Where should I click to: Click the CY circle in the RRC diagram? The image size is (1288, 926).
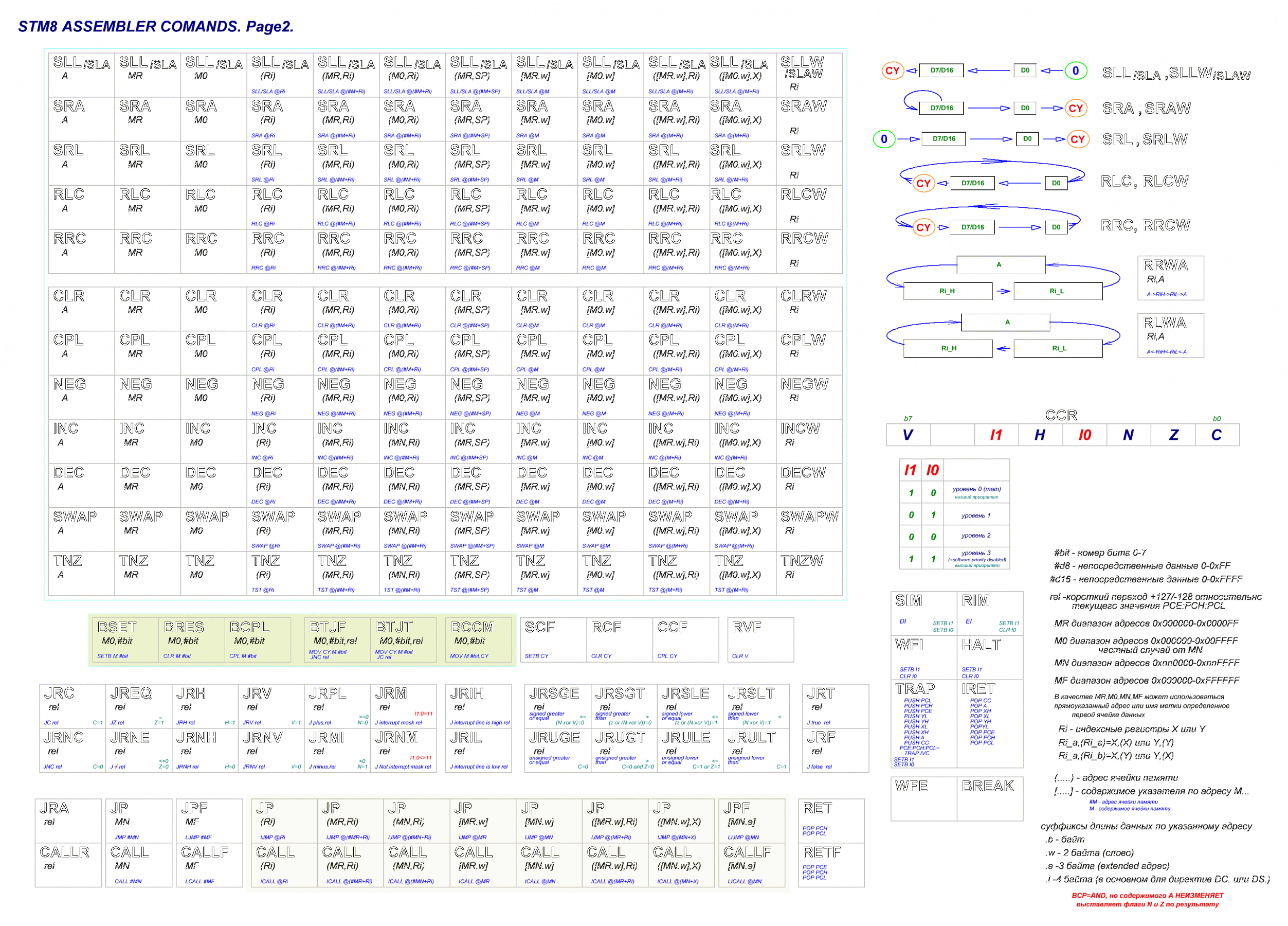coord(923,227)
